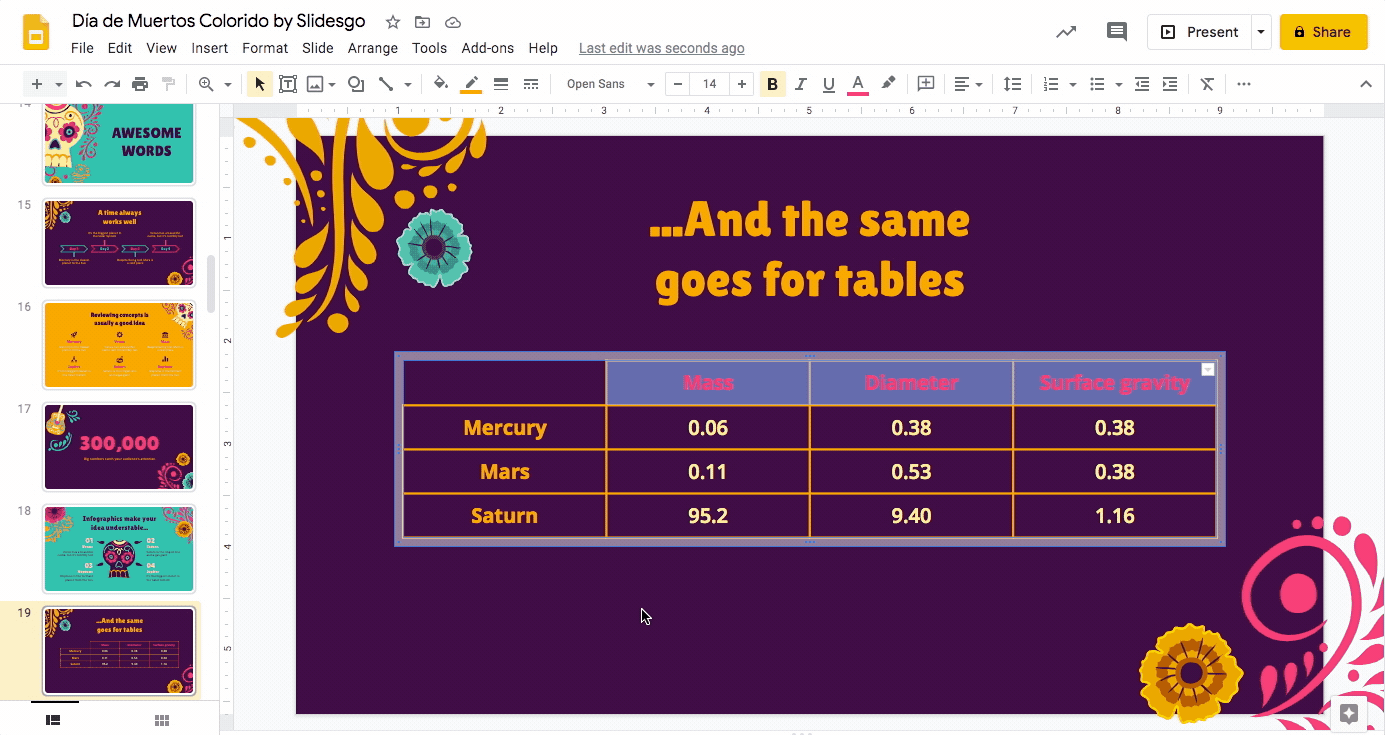Star the presentation
Viewport: 1385px width, 735px height.
pyautogui.click(x=393, y=22)
